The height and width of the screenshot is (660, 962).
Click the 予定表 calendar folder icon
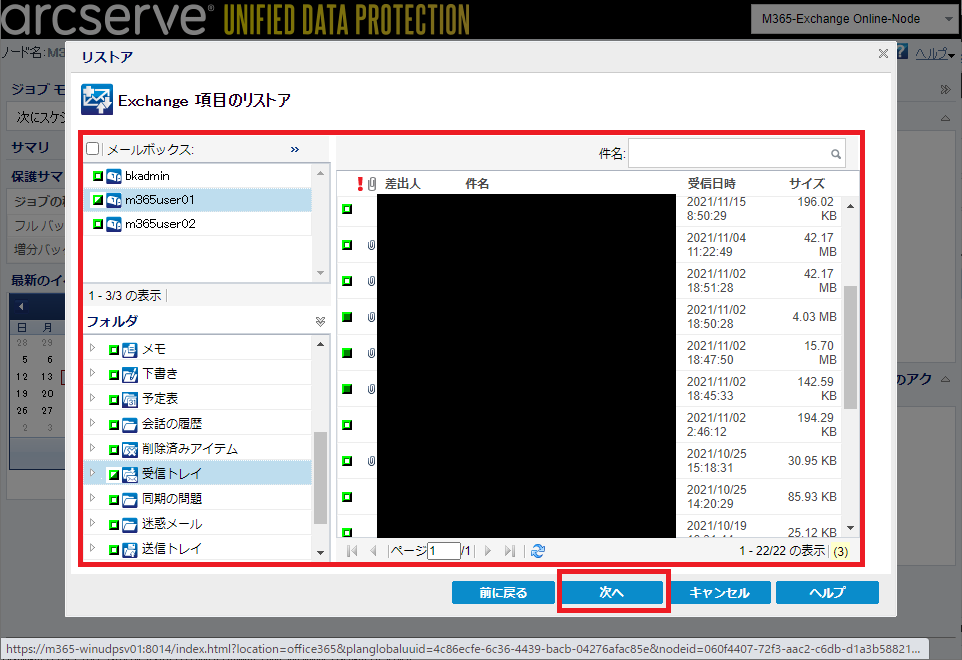pos(129,400)
